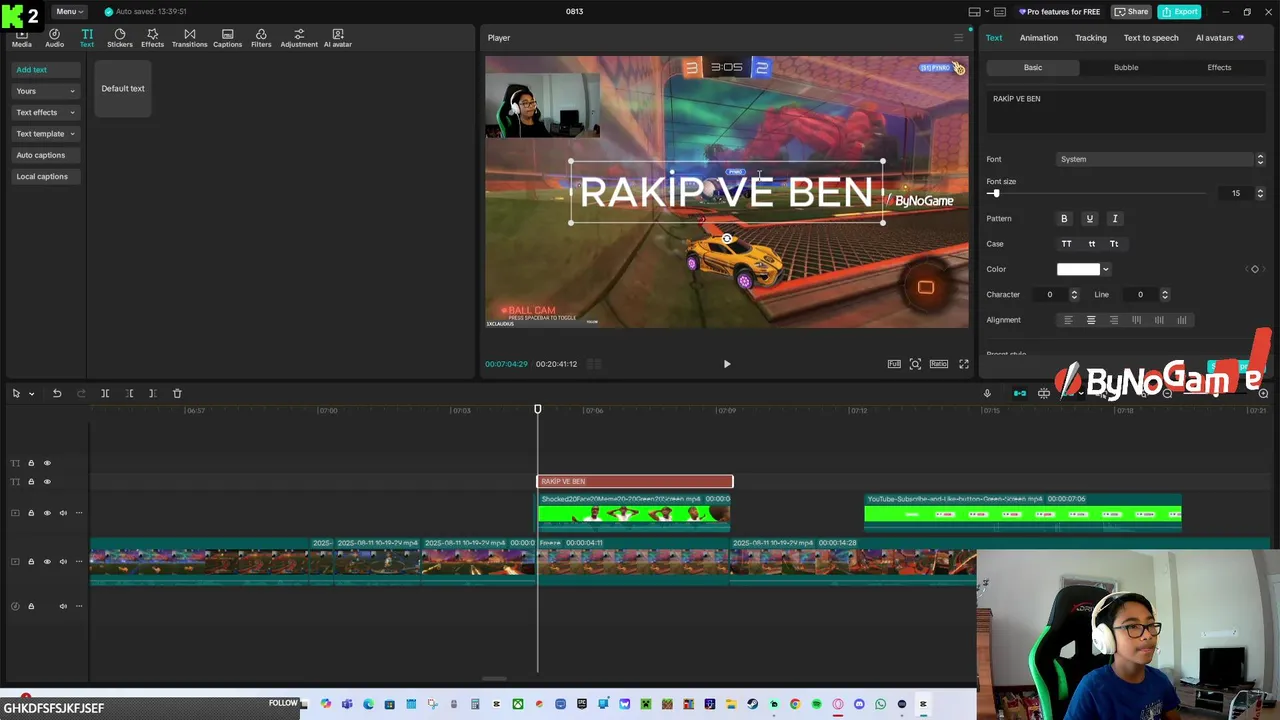Open the Stickers panel
The image size is (1280, 720).
[x=120, y=38]
